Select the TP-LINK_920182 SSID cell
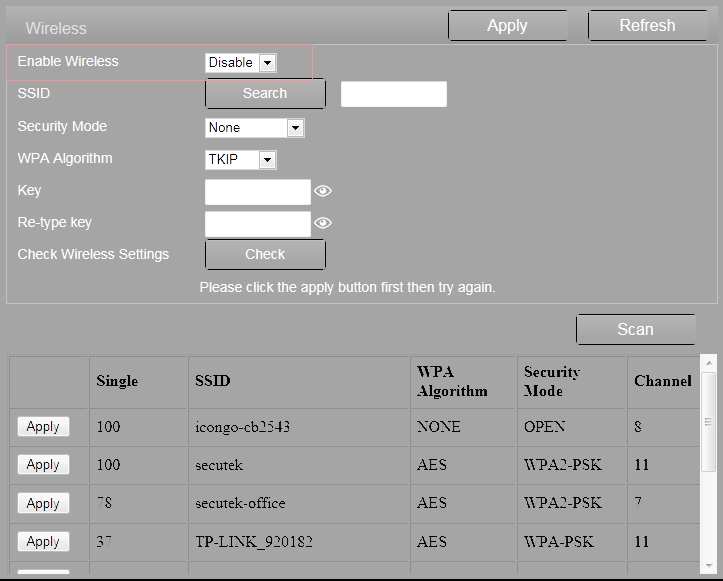 [x=298, y=541]
